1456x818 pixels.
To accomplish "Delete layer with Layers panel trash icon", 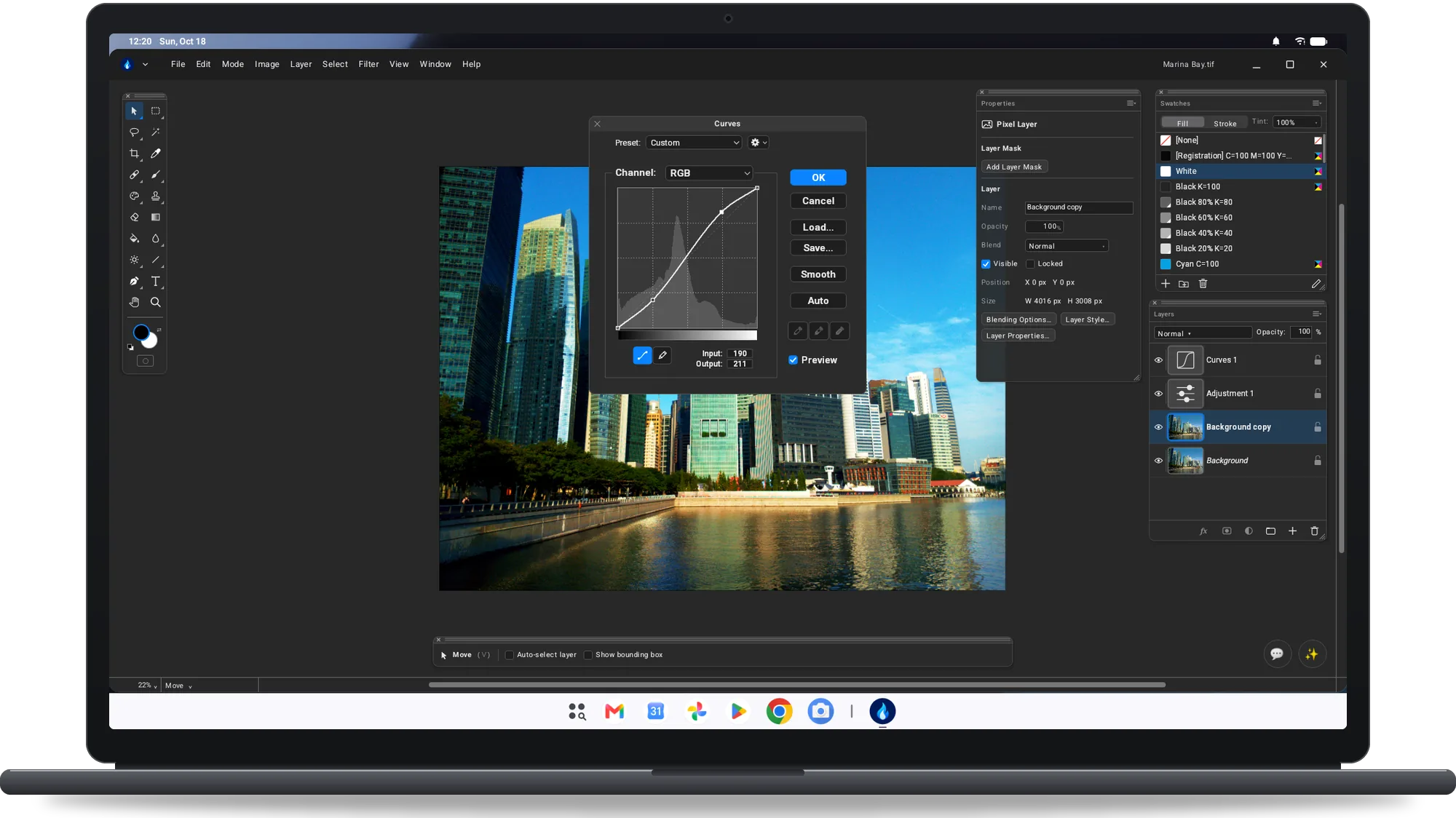I will pos(1314,531).
